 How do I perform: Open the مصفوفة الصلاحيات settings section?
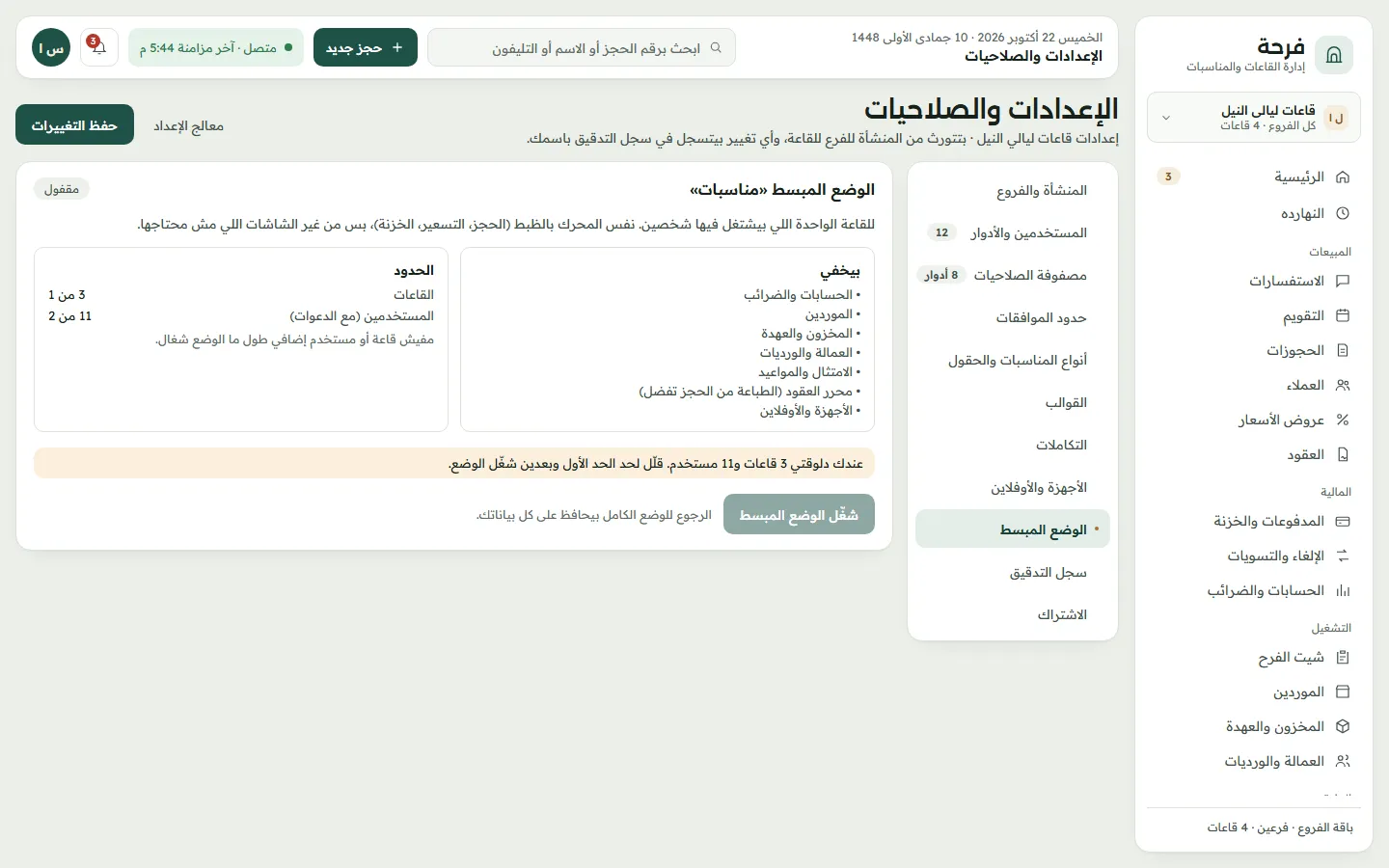pyautogui.click(x=1013, y=275)
